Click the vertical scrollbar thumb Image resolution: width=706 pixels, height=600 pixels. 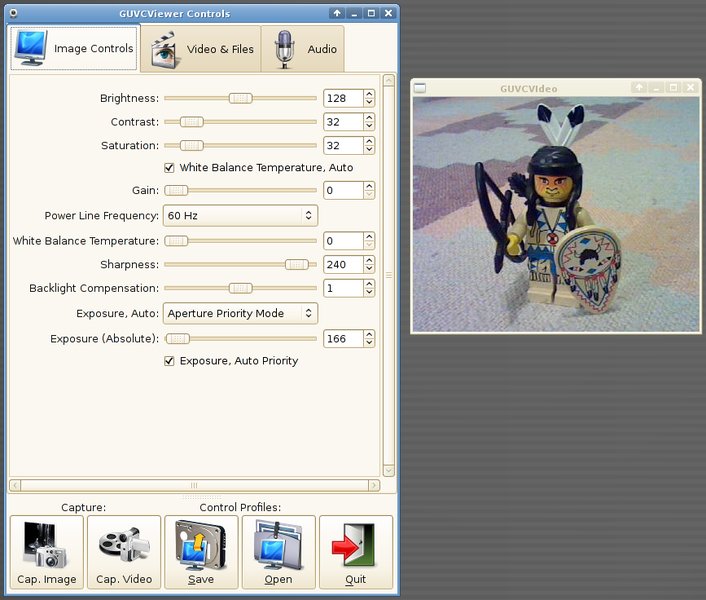(x=389, y=275)
